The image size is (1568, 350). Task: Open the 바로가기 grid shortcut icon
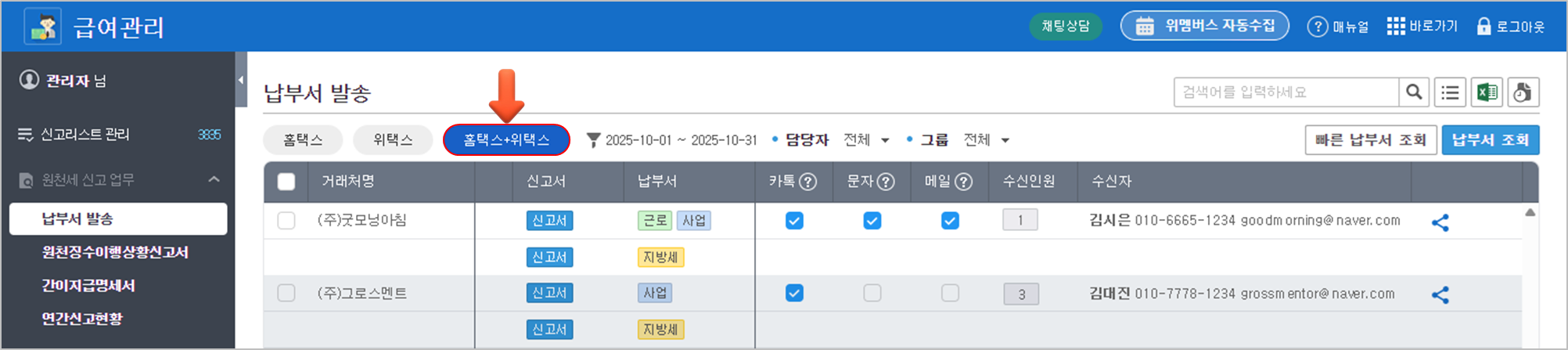point(1396,27)
